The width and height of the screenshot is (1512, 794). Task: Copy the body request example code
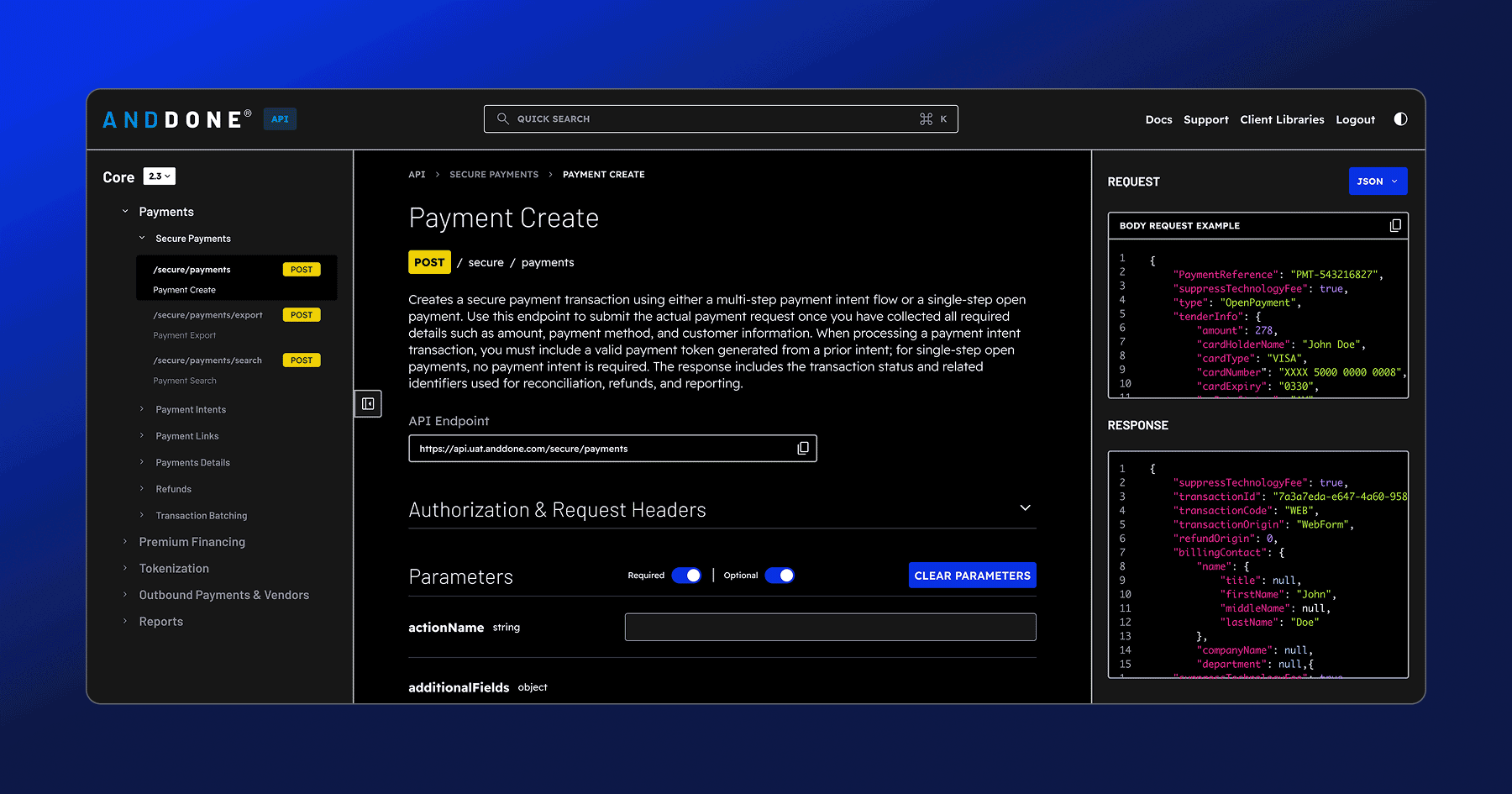pyautogui.click(x=1394, y=224)
